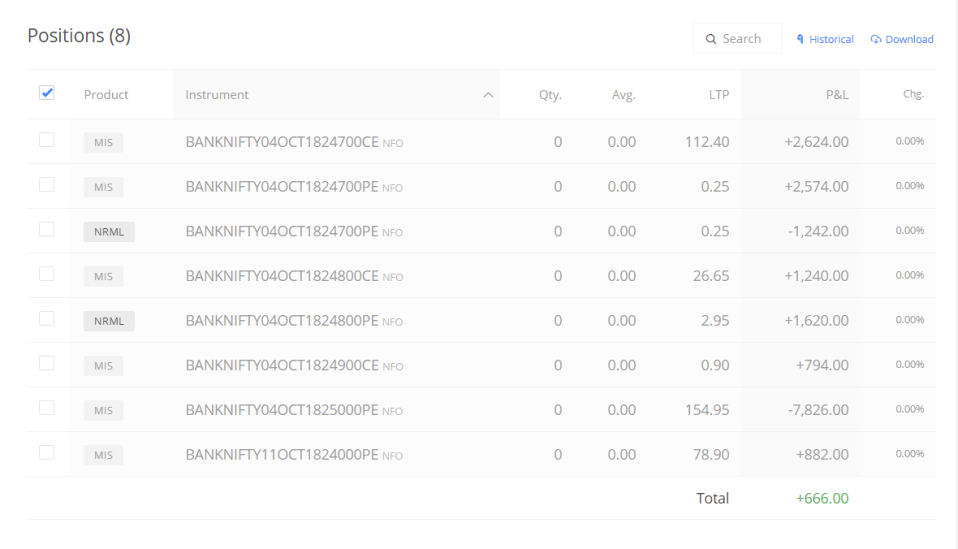
Task: Tick checkbox for BANKNIFTY04OCT1824800CE row
Action: coord(46,274)
